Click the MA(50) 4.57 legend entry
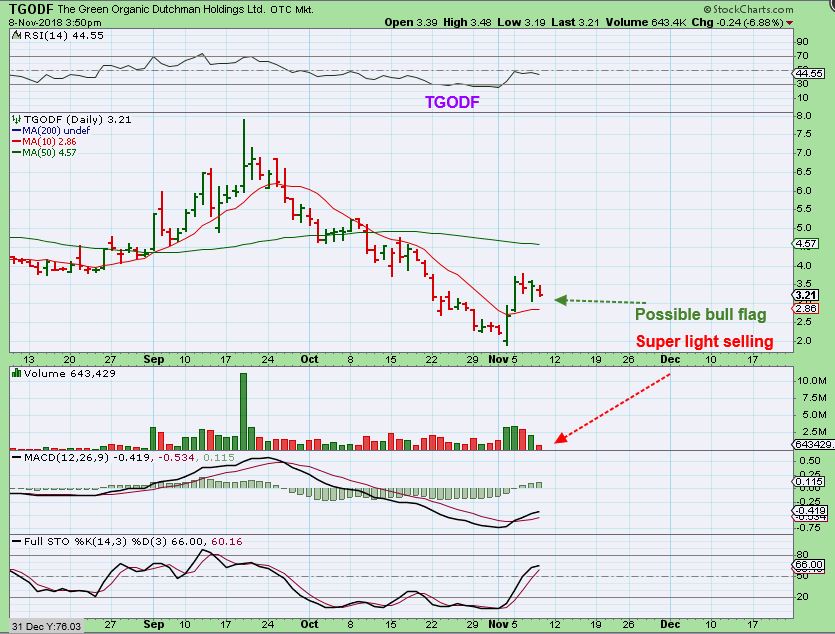This screenshot has width=835, height=634. (x=44, y=152)
